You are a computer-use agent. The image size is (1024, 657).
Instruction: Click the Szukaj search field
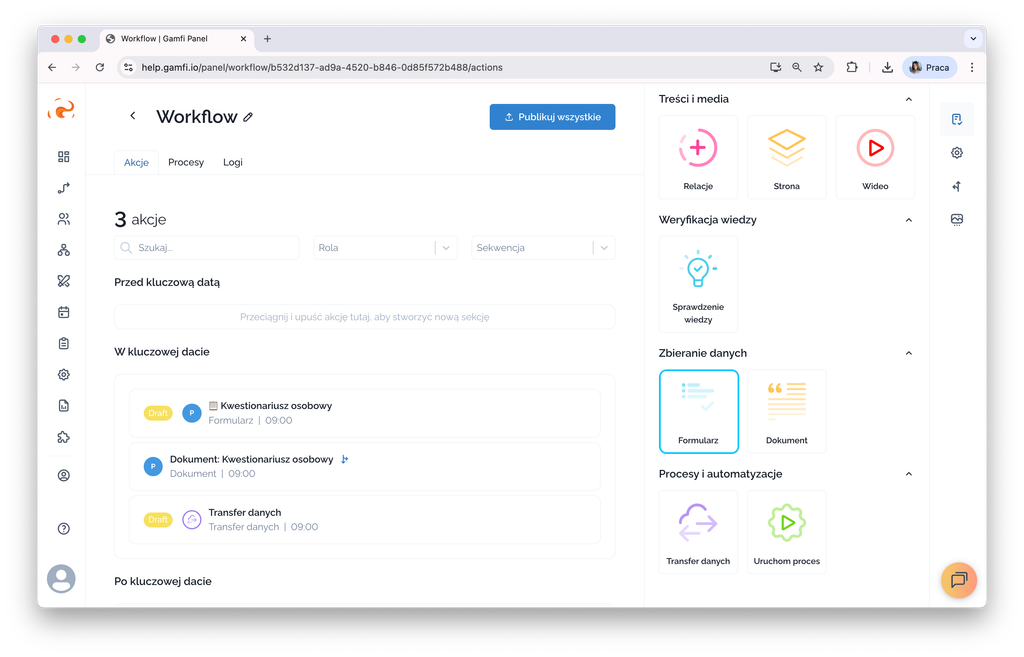click(x=207, y=248)
